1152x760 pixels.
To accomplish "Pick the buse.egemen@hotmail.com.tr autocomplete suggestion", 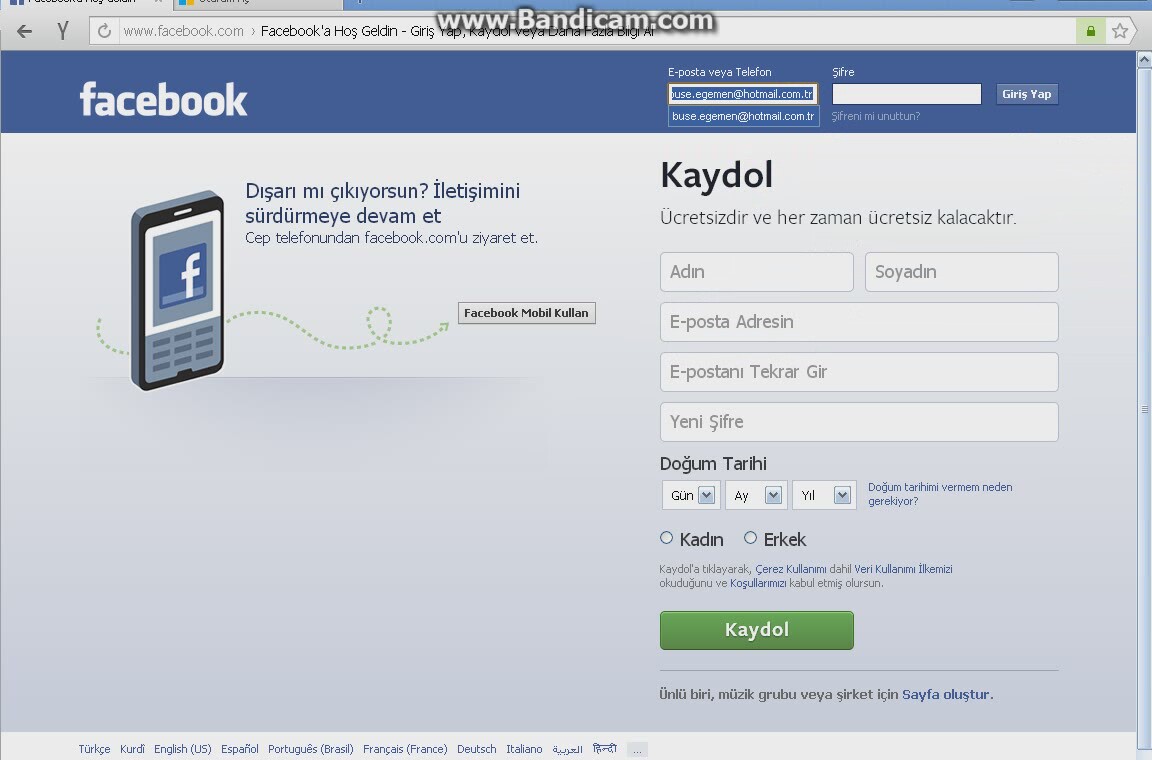I will click(x=744, y=116).
